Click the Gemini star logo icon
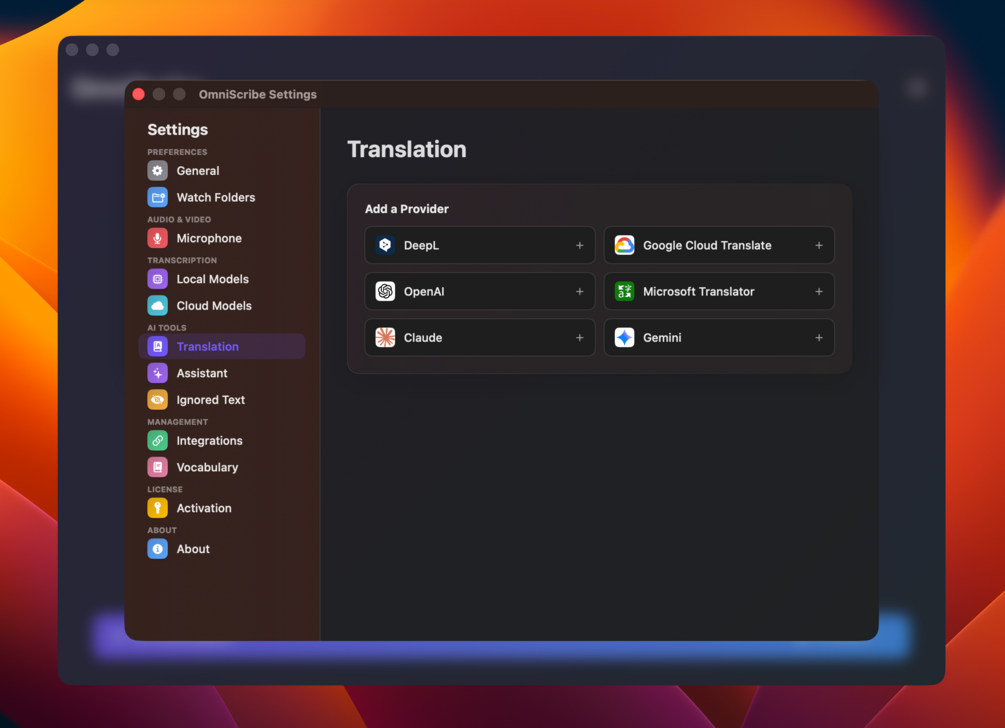Viewport: 1005px width, 728px height. [x=624, y=338]
